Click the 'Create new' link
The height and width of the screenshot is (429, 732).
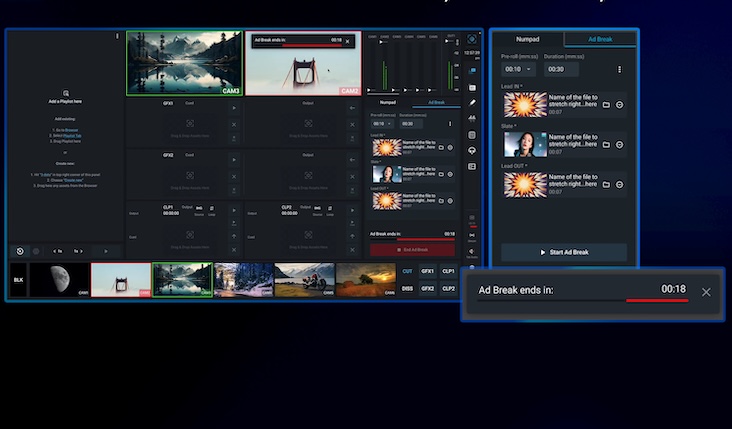click(x=73, y=180)
